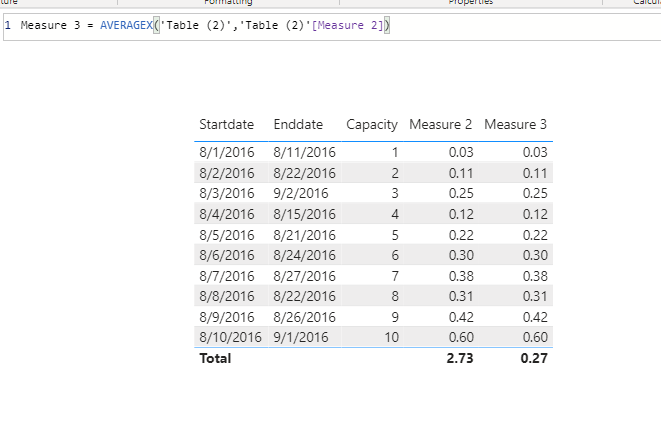Click the Measure 3 value 0.42
The height and width of the screenshot is (445, 661).
(x=535, y=317)
